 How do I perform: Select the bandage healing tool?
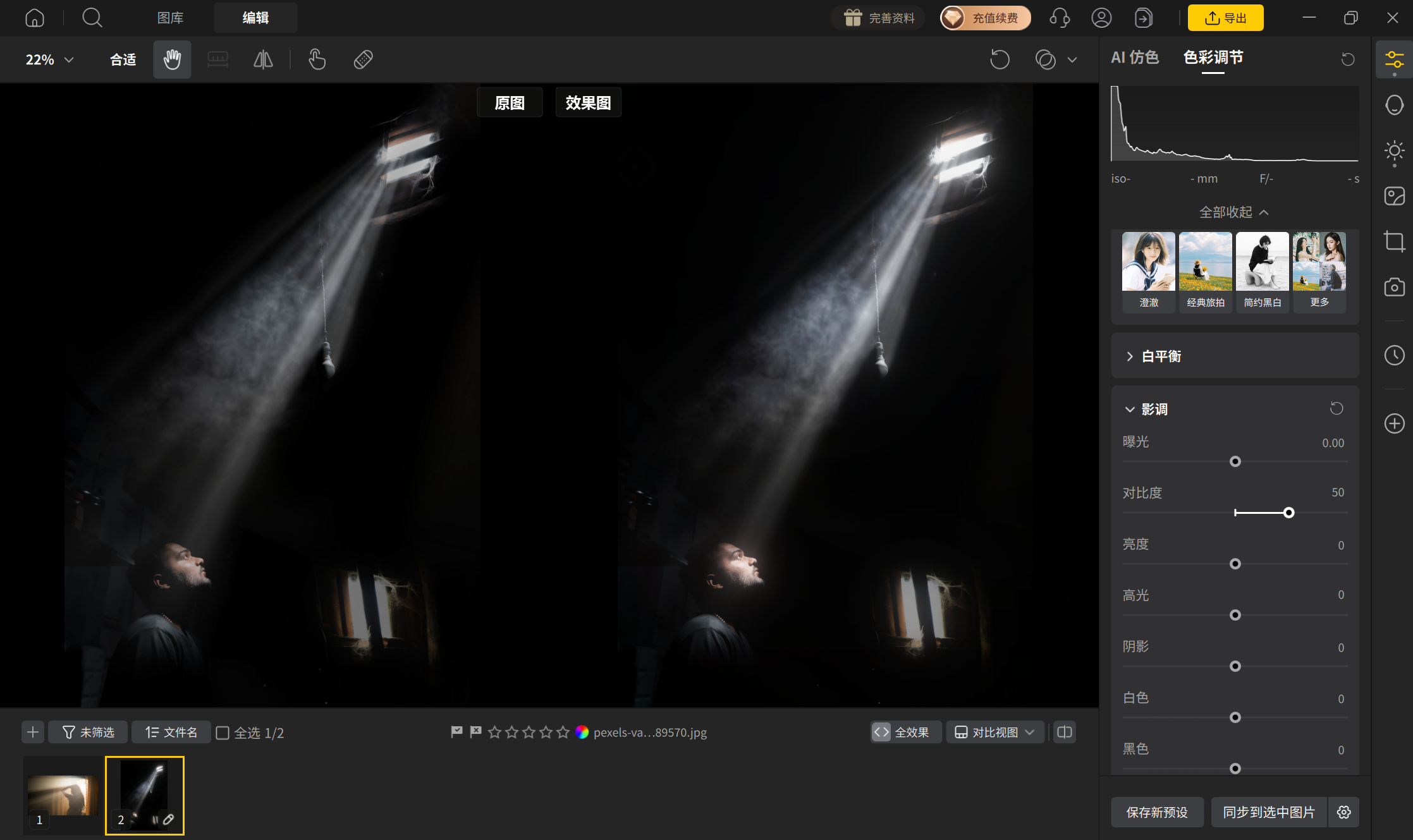click(x=363, y=59)
